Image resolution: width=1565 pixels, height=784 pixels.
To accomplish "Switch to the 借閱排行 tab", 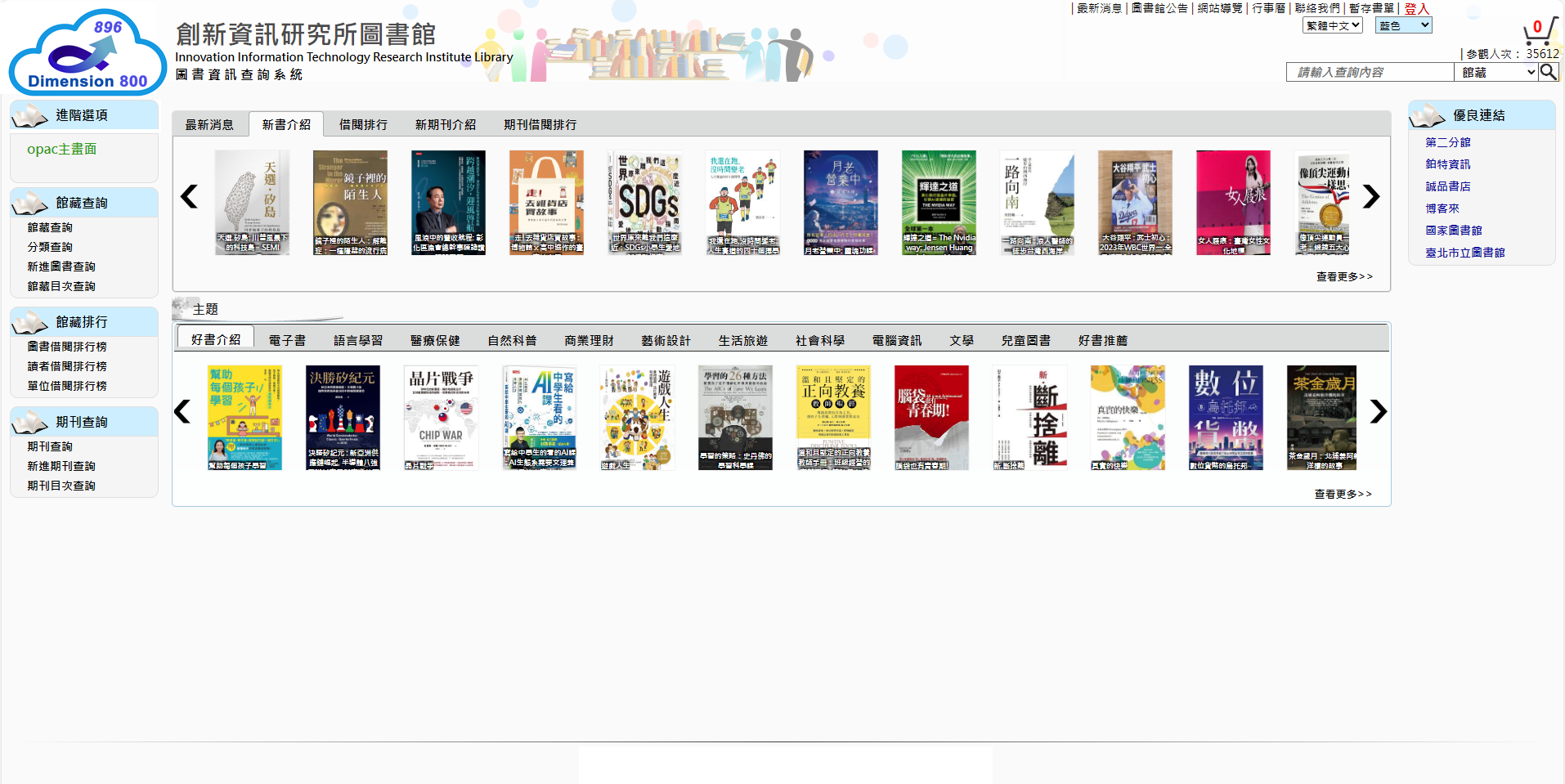I will 363,125.
